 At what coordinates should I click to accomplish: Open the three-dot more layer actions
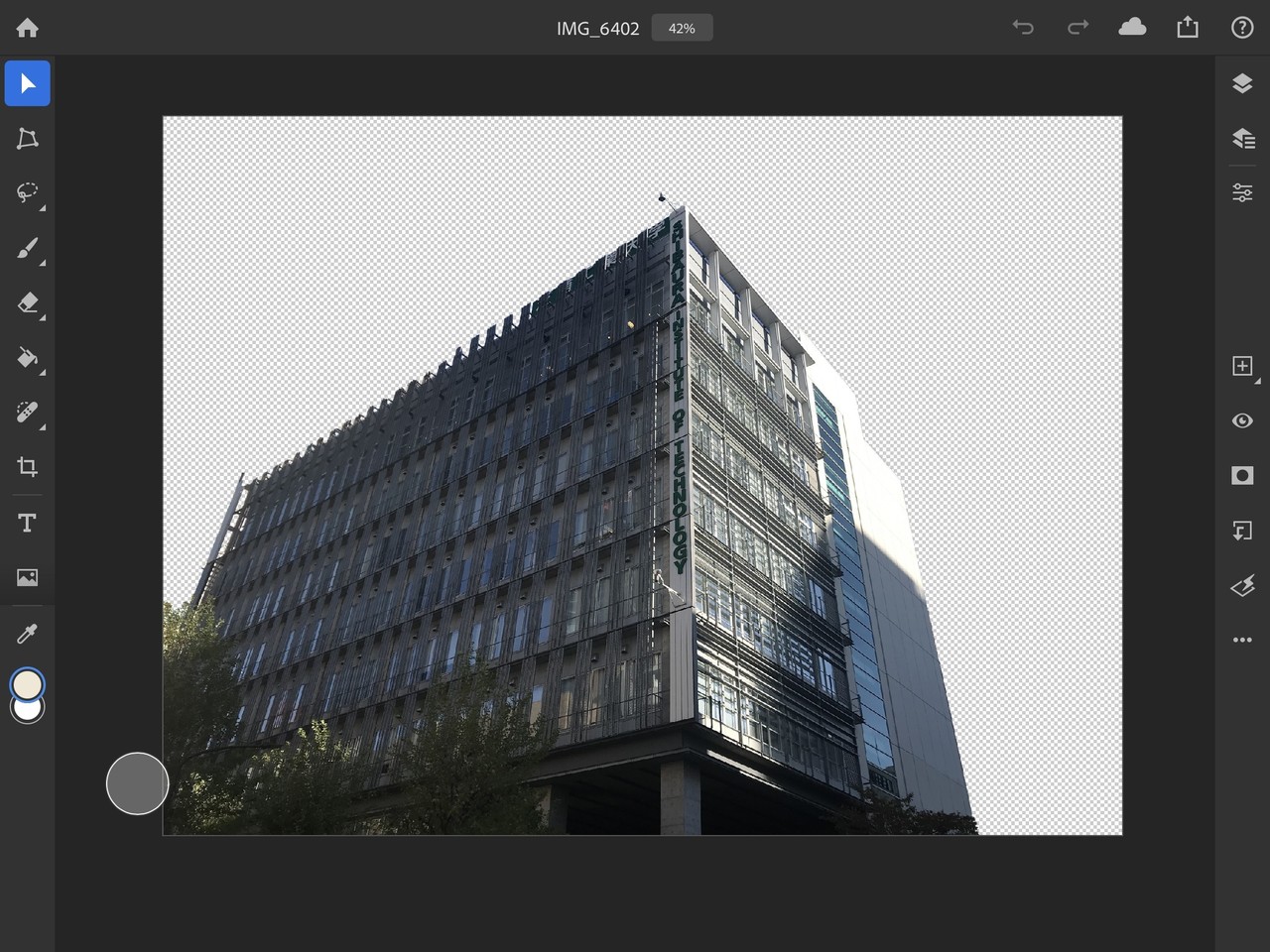[x=1242, y=641]
